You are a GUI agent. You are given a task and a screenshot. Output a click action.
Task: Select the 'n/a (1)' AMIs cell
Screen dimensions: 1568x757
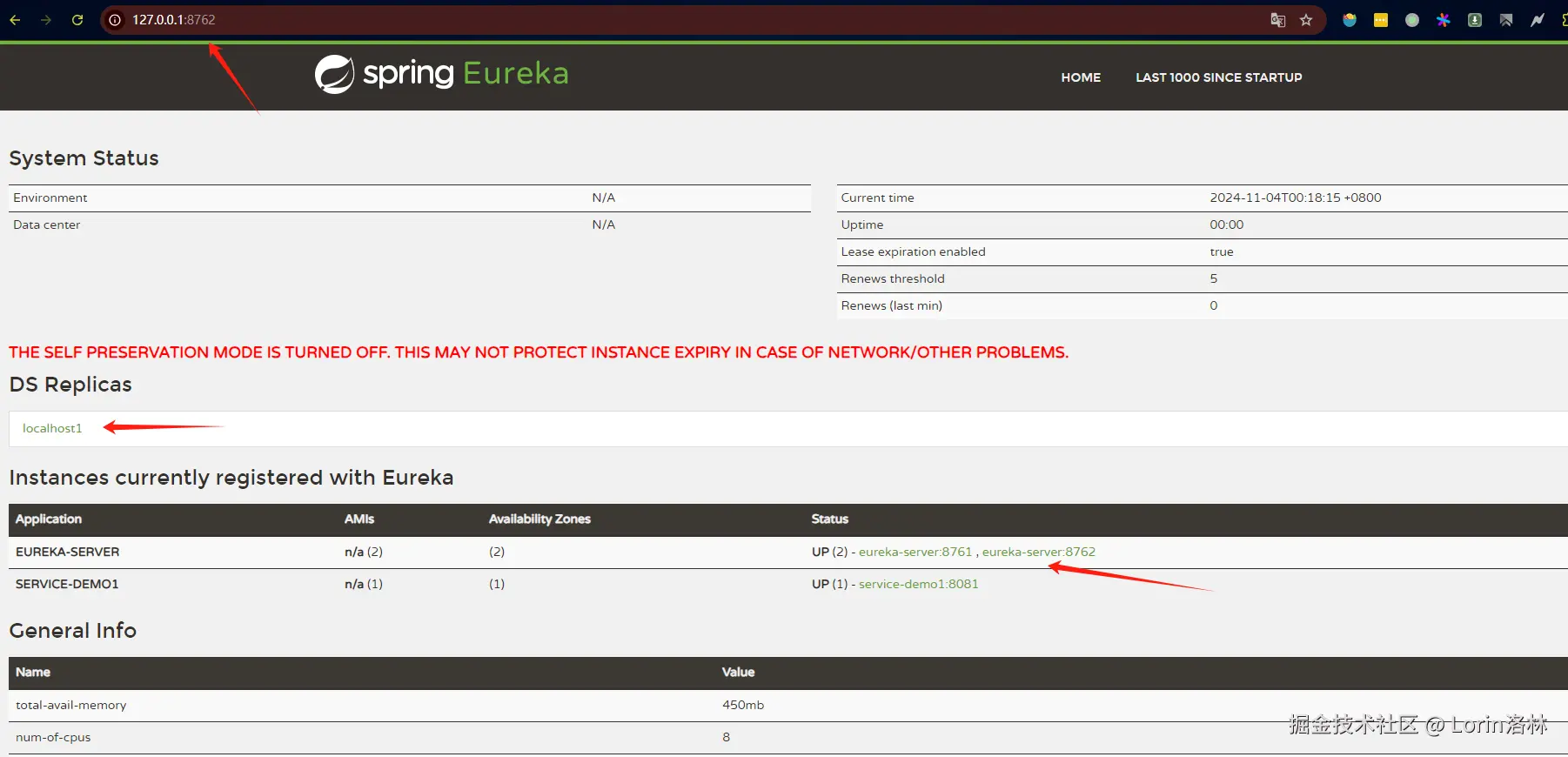(364, 584)
